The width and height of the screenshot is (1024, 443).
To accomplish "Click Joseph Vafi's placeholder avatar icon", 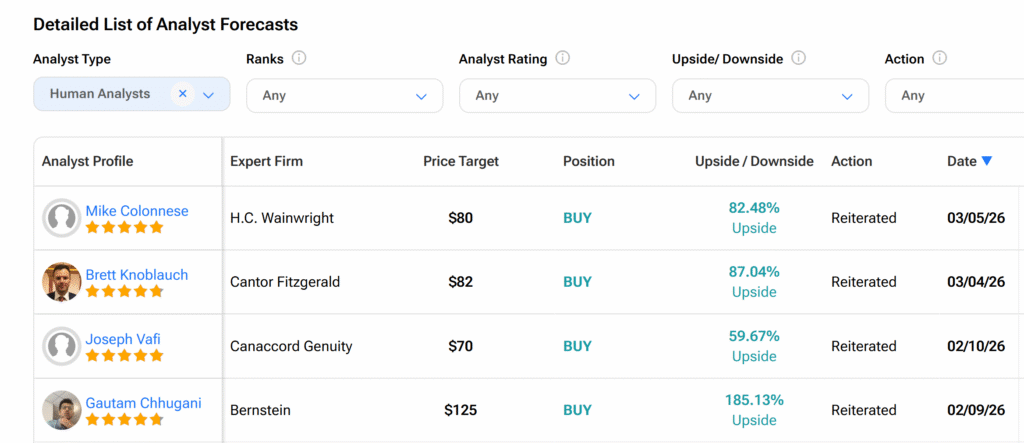I will pos(62,346).
